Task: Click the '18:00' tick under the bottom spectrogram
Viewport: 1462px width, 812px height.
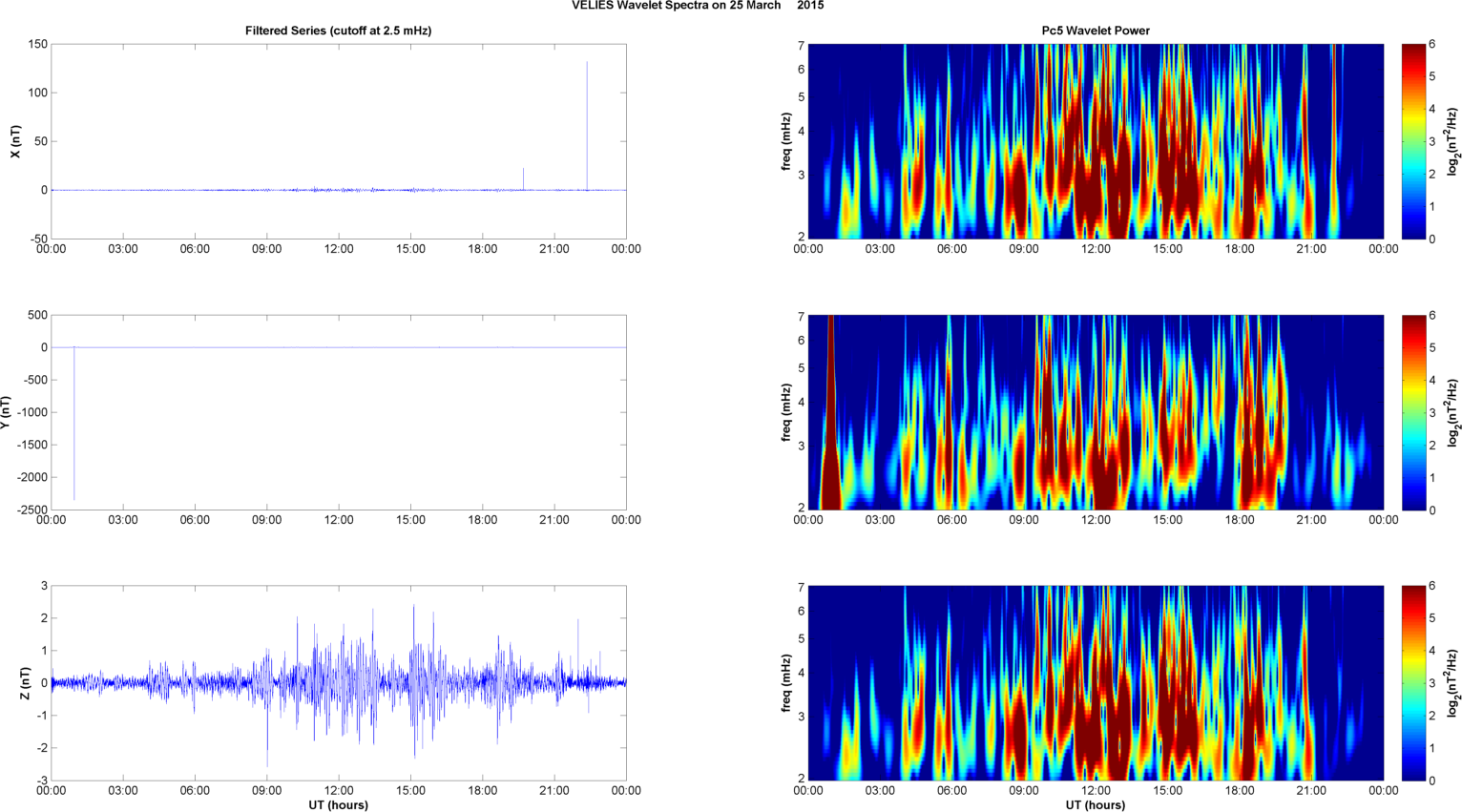Action: click(x=1240, y=790)
